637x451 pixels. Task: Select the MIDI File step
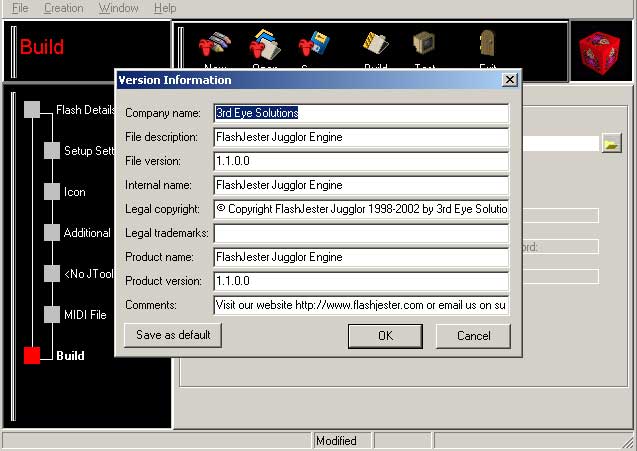52,314
